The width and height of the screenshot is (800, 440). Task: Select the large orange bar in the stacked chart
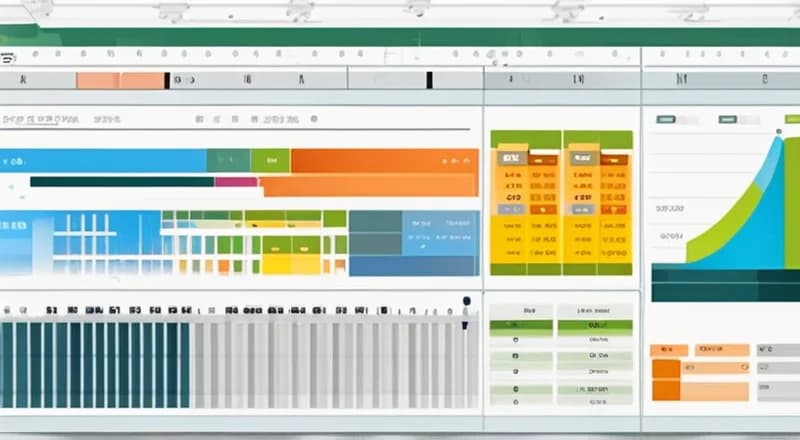[x=385, y=160]
